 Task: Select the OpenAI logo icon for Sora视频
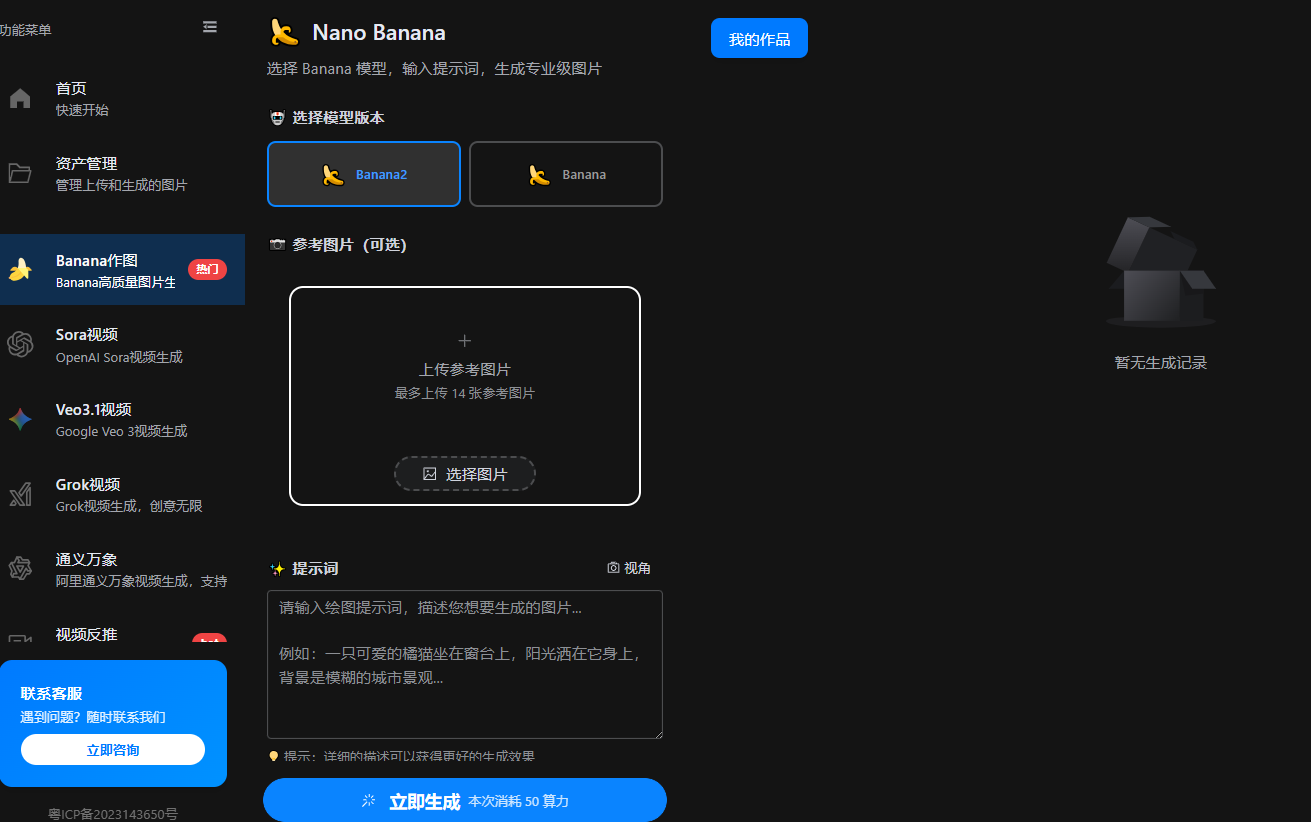20,344
